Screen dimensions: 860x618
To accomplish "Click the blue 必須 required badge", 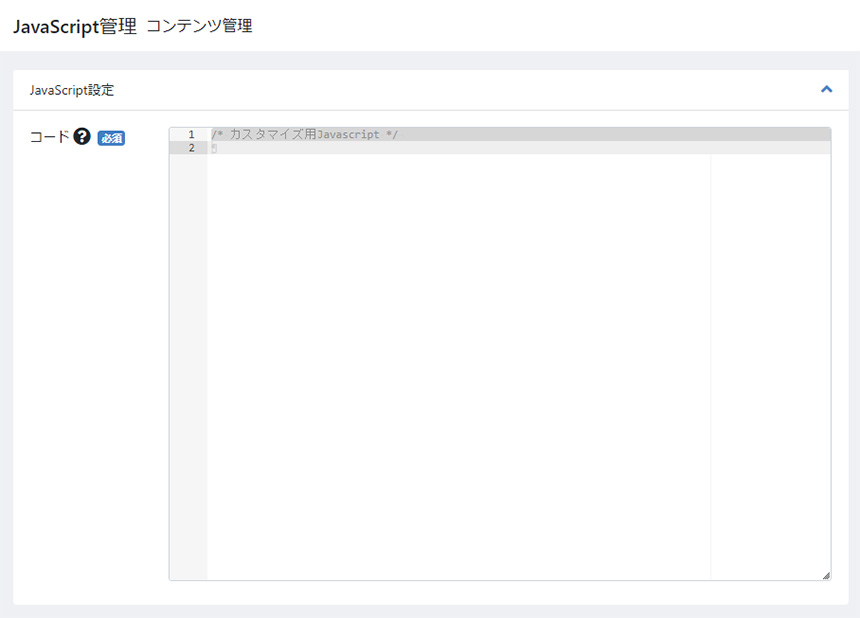I will (x=111, y=138).
